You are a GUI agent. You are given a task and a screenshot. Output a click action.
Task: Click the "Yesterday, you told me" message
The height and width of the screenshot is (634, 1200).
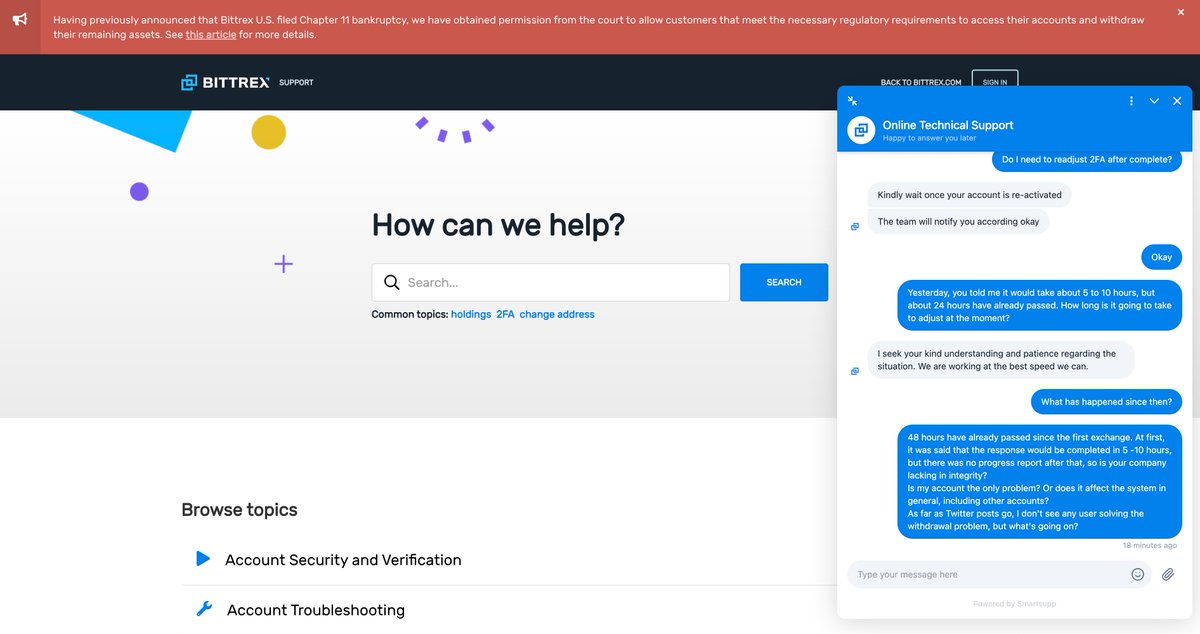point(1040,305)
